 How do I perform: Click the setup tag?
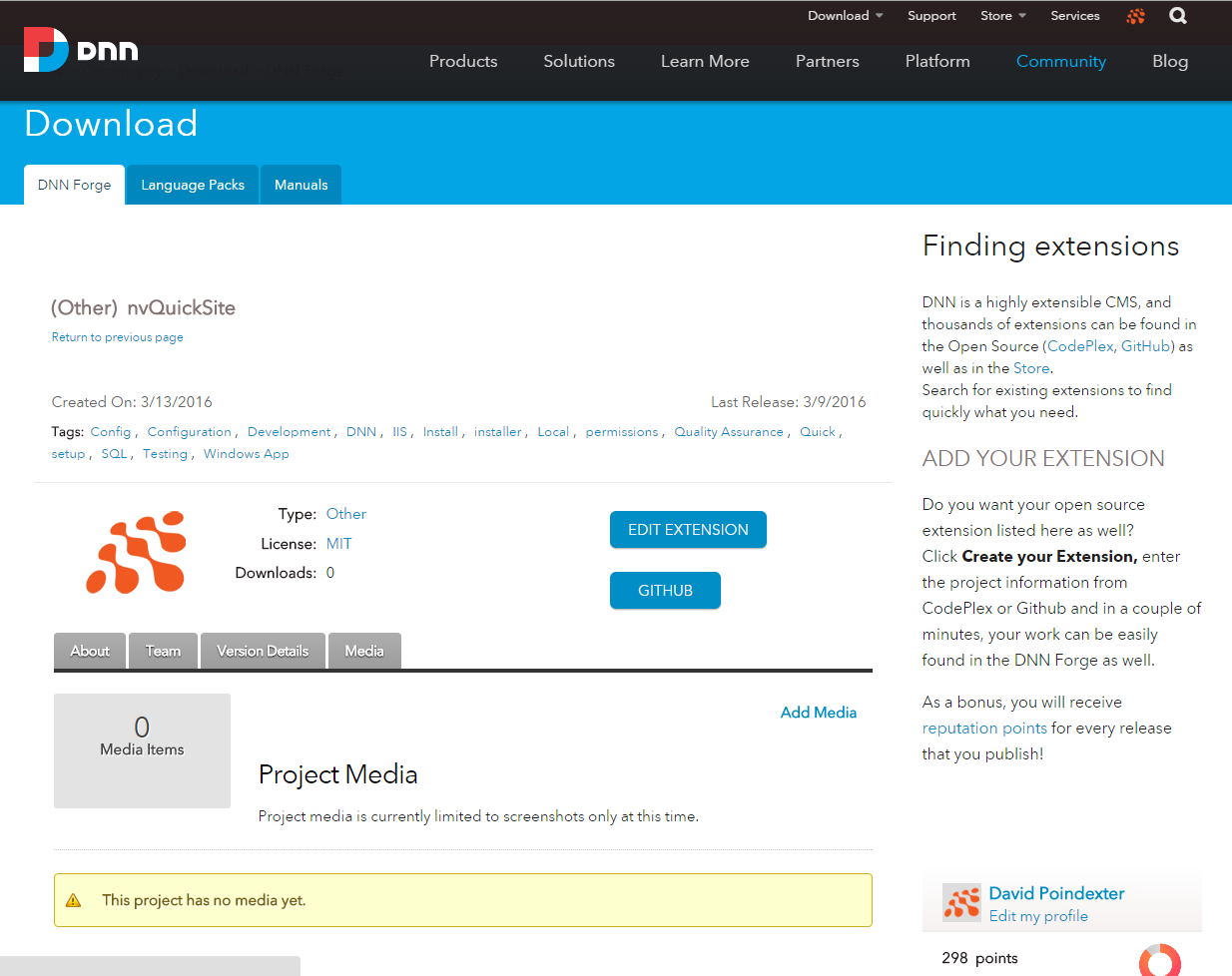click(x=69, y=454)
